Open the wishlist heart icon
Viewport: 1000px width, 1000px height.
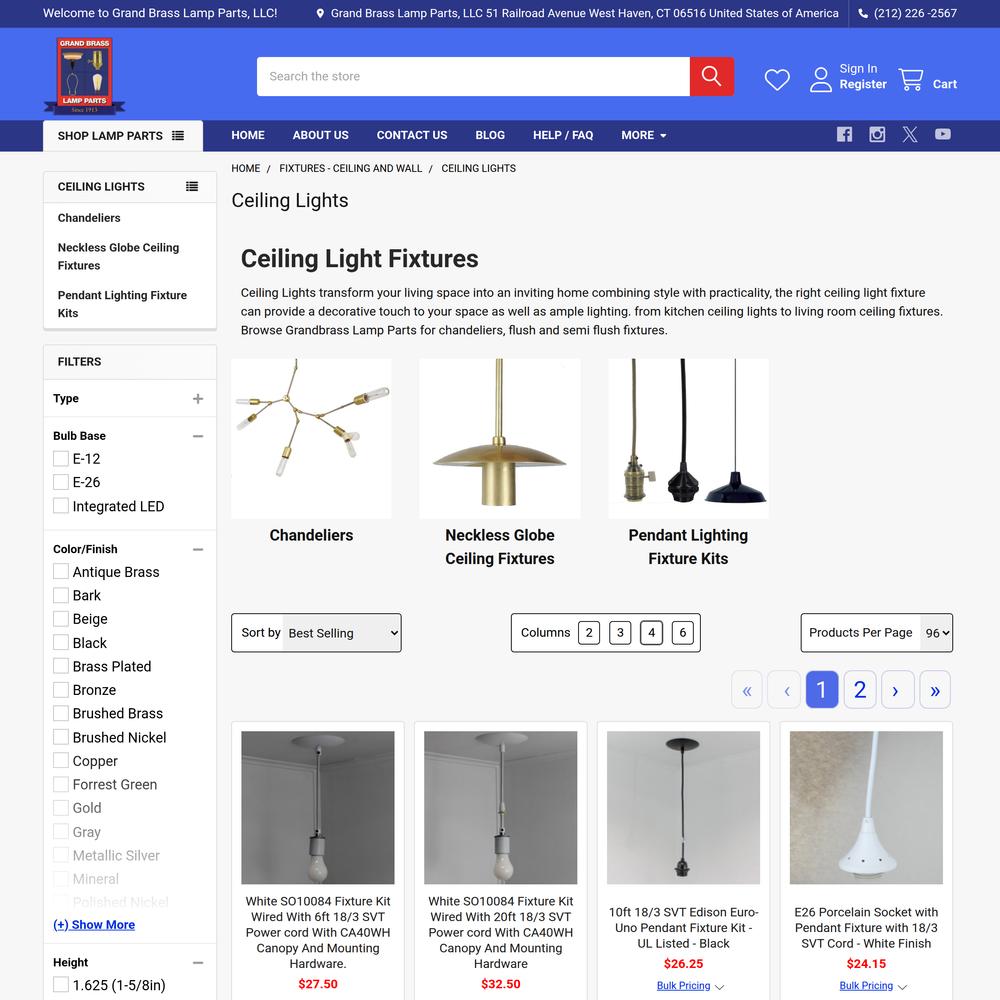(x=777, y=80)
